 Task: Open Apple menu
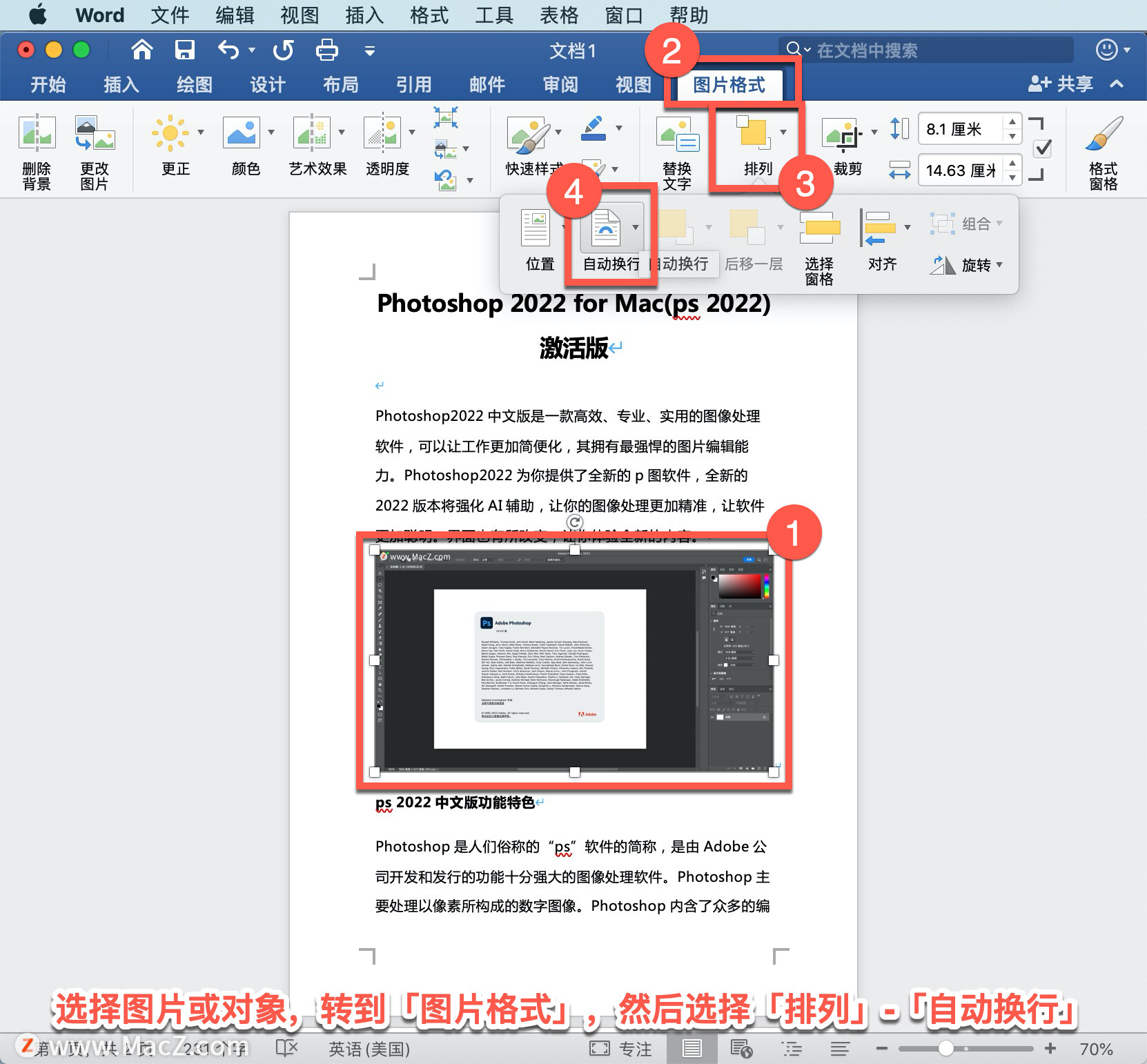point(38,14)
